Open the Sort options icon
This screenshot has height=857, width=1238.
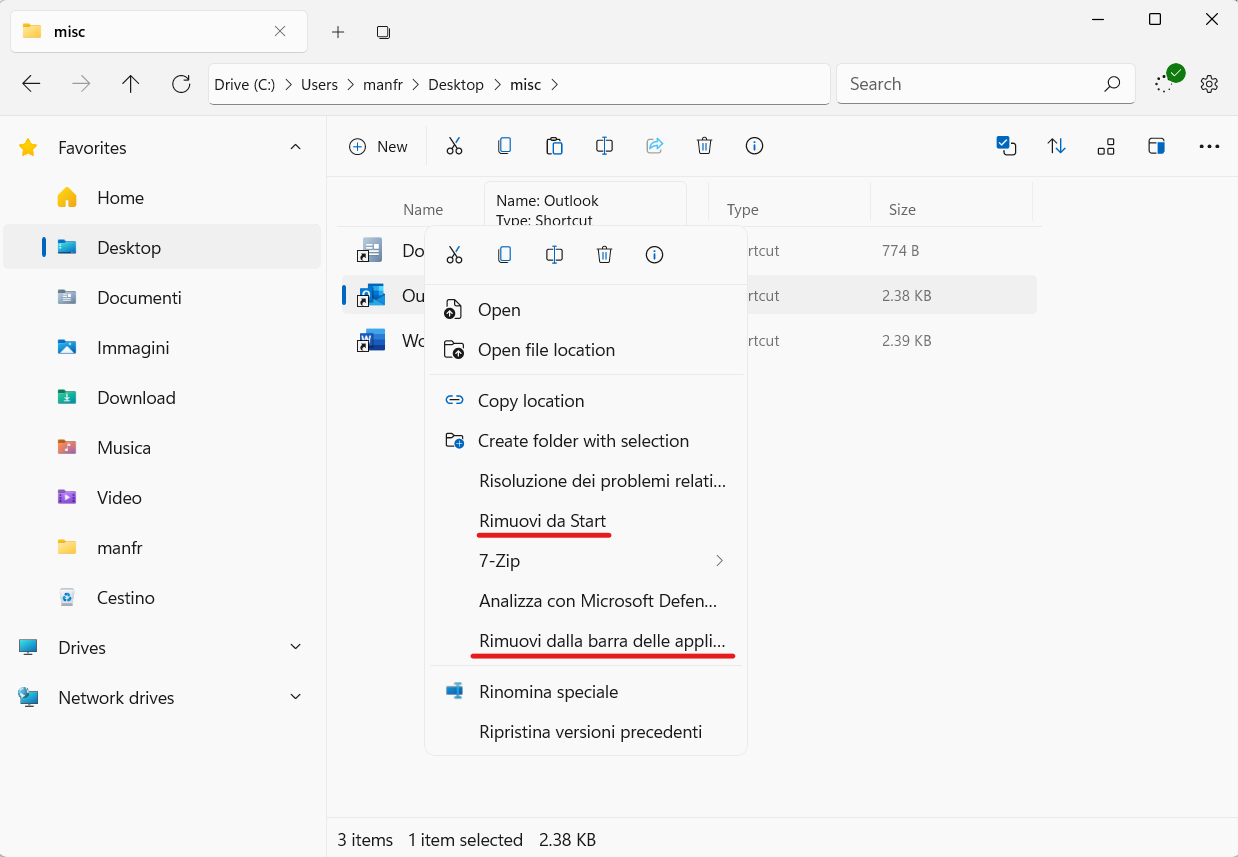[x=1056, y=146]
